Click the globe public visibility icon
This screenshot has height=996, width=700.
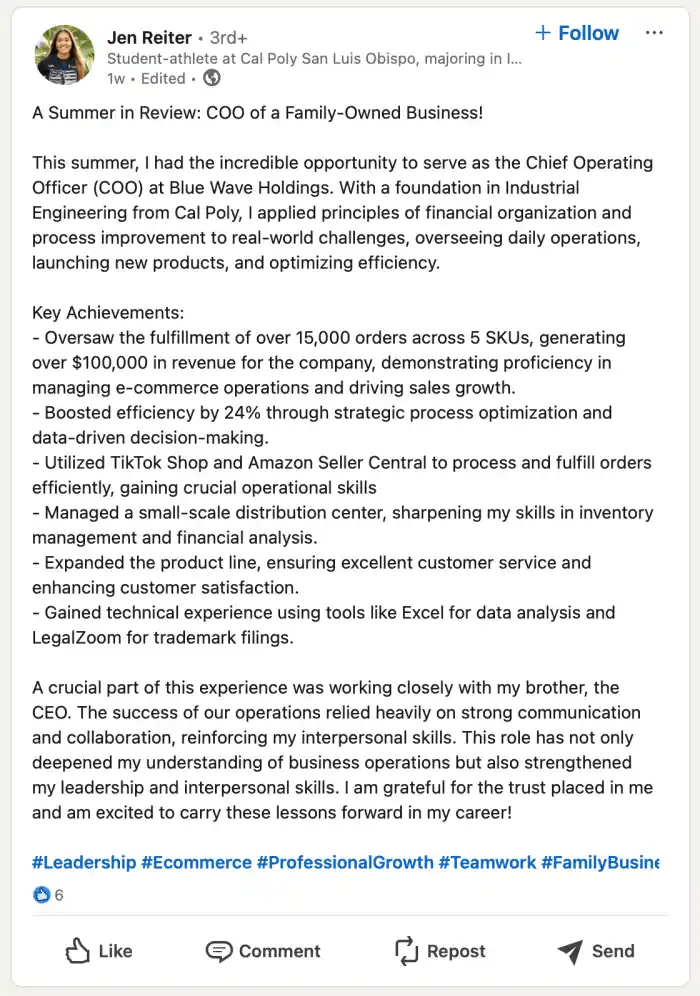tap(211, 78)
